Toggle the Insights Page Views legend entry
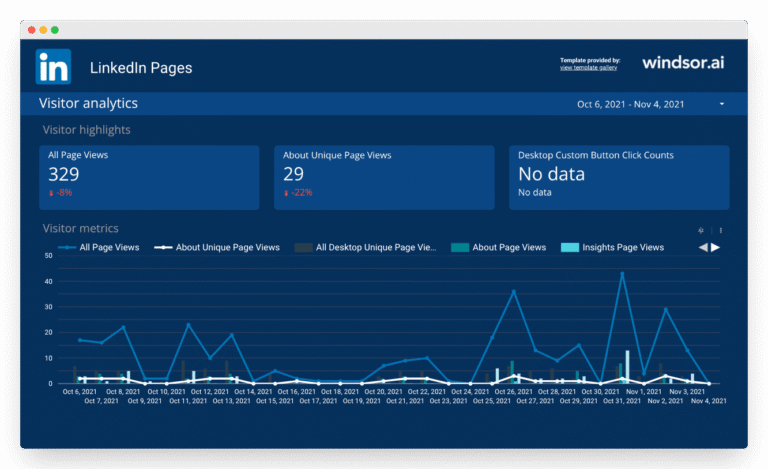The image size is (768, 469). click(613, 248)
